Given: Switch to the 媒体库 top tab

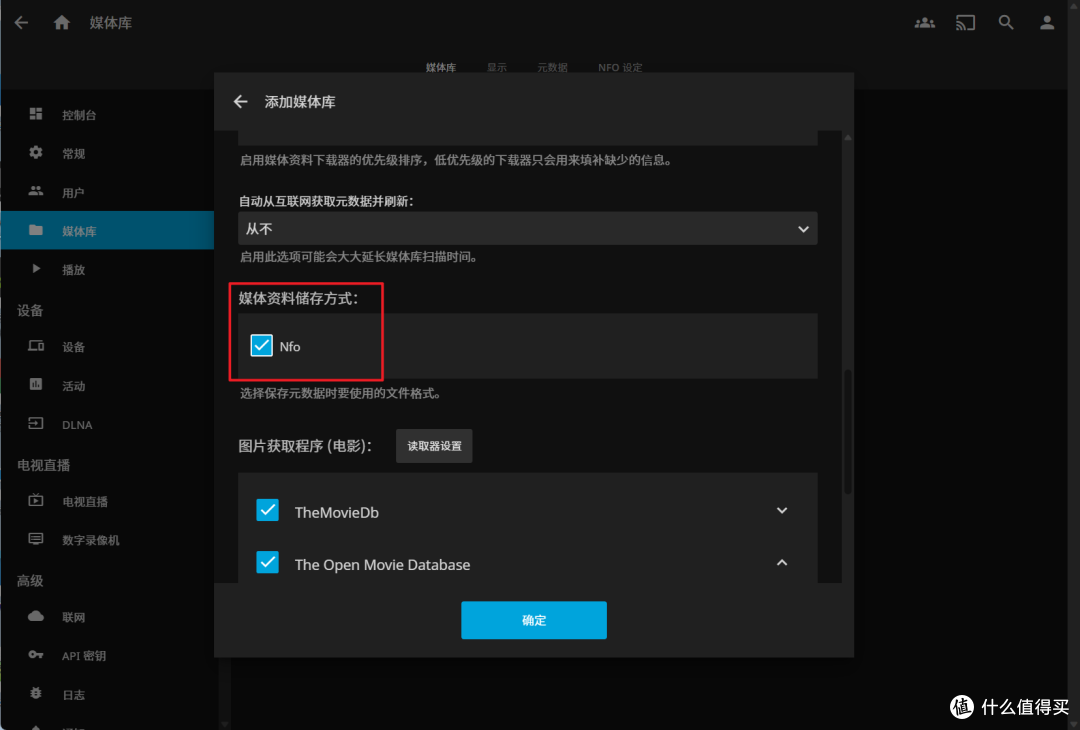Looking at the screenshot, I should pos(441,67).
